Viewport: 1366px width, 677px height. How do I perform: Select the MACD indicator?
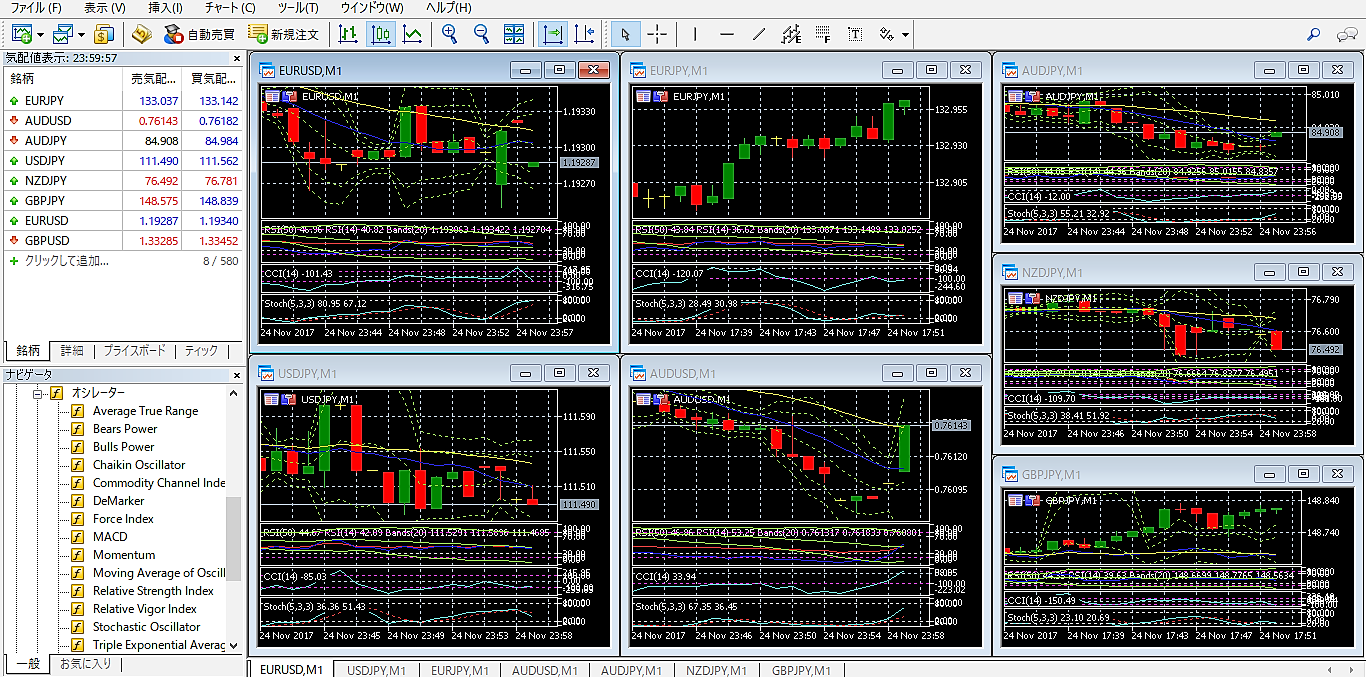tap(110, 537)
